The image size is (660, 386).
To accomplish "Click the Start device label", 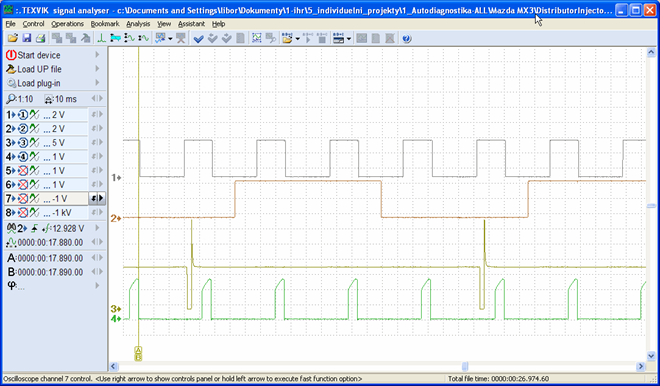I will 39,55.
